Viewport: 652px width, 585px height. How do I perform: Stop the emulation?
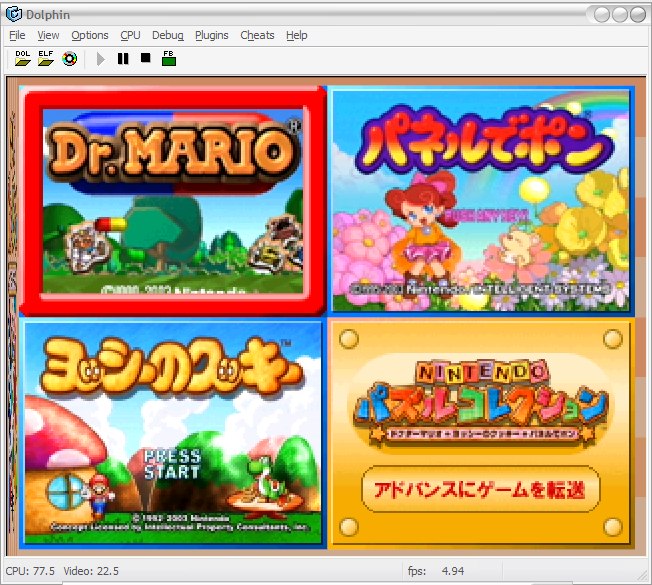point(146,57)
